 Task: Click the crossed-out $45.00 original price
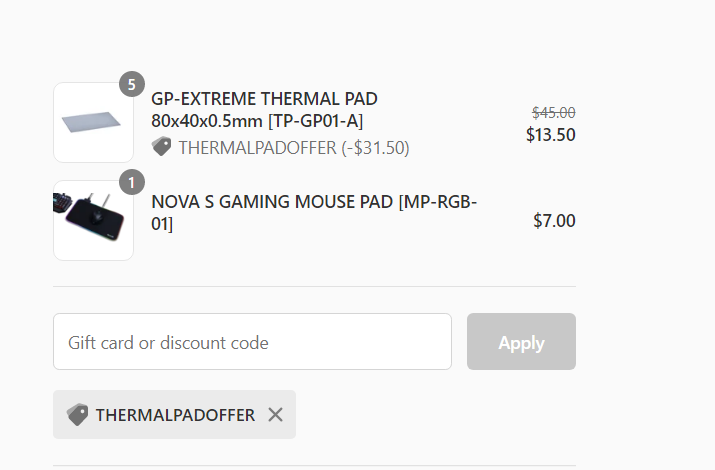pos(553,113)
